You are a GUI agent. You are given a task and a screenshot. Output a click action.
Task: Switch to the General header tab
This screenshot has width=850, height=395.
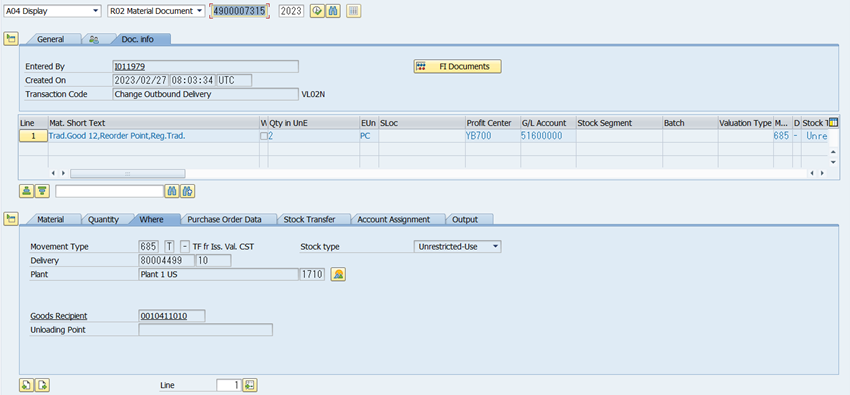pyautogui.click(x=50, y=39)
